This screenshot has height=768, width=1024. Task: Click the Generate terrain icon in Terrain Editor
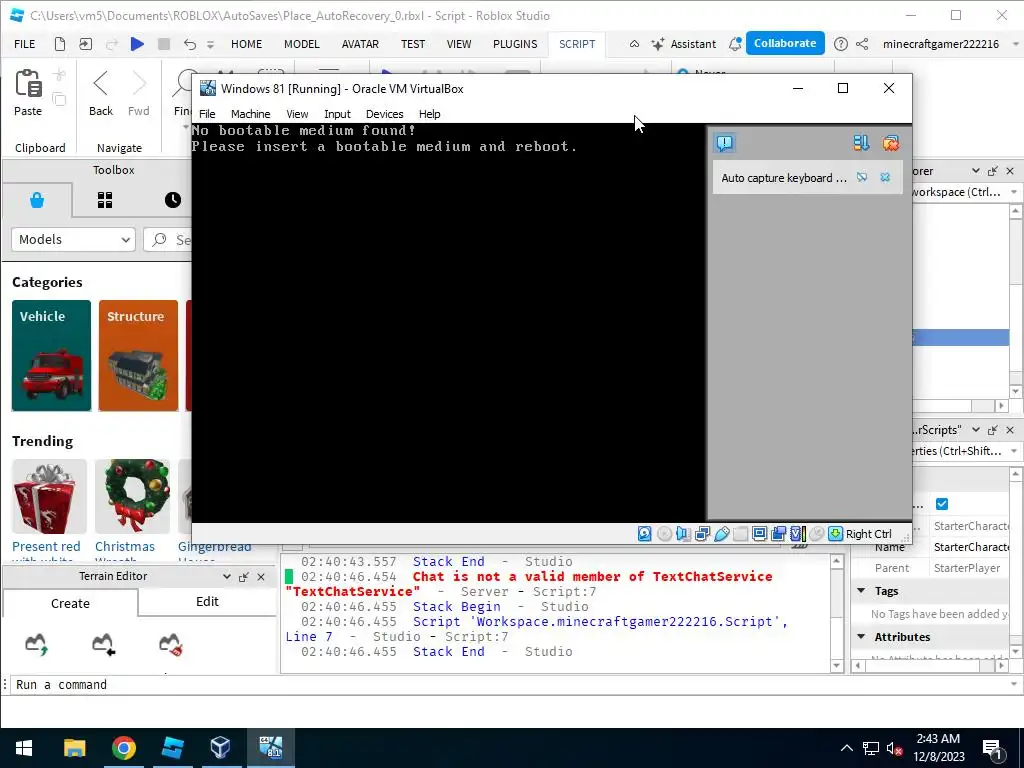click(37, 644)
